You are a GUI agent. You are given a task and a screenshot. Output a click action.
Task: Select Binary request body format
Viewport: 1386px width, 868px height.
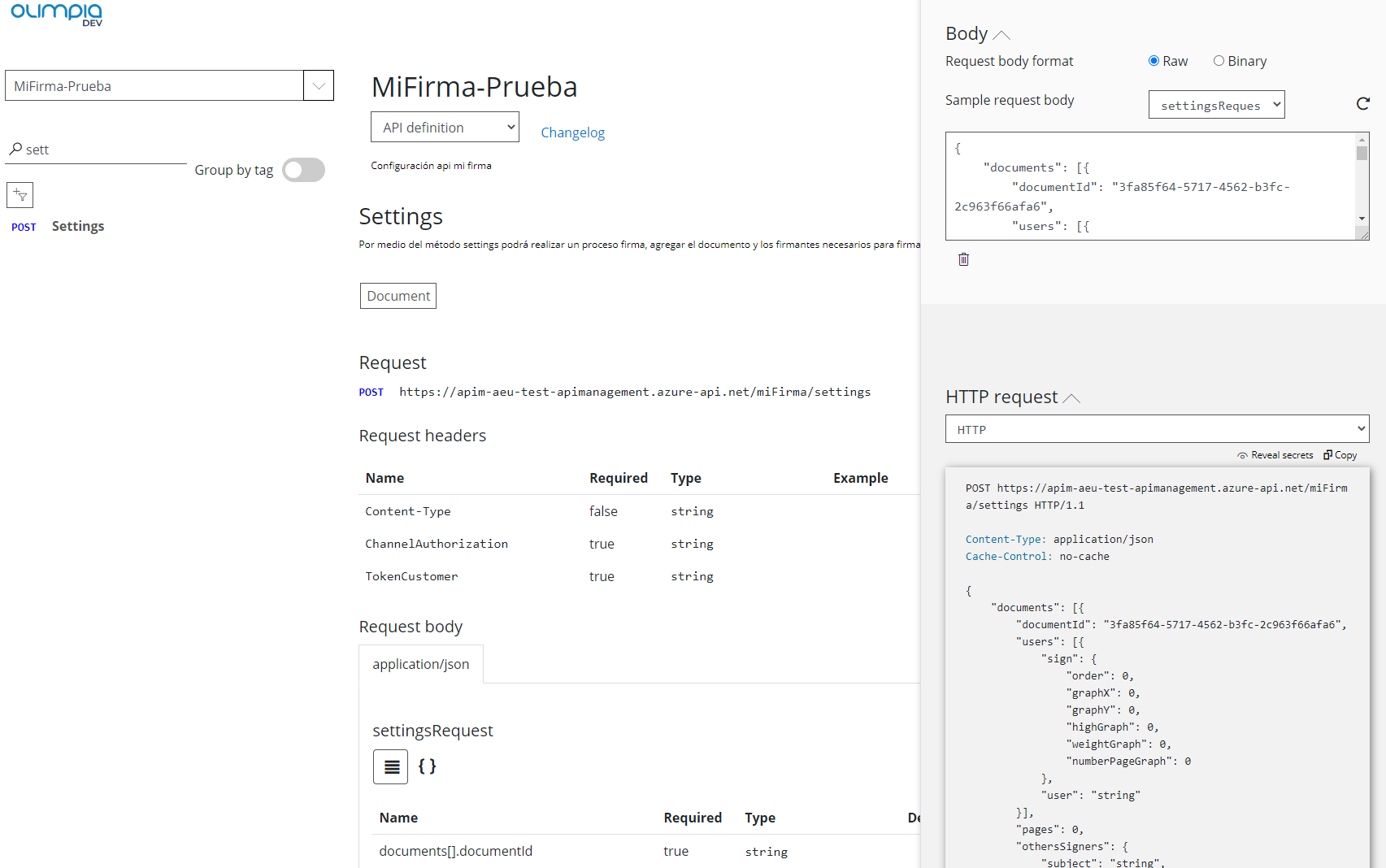point(1219,61)
